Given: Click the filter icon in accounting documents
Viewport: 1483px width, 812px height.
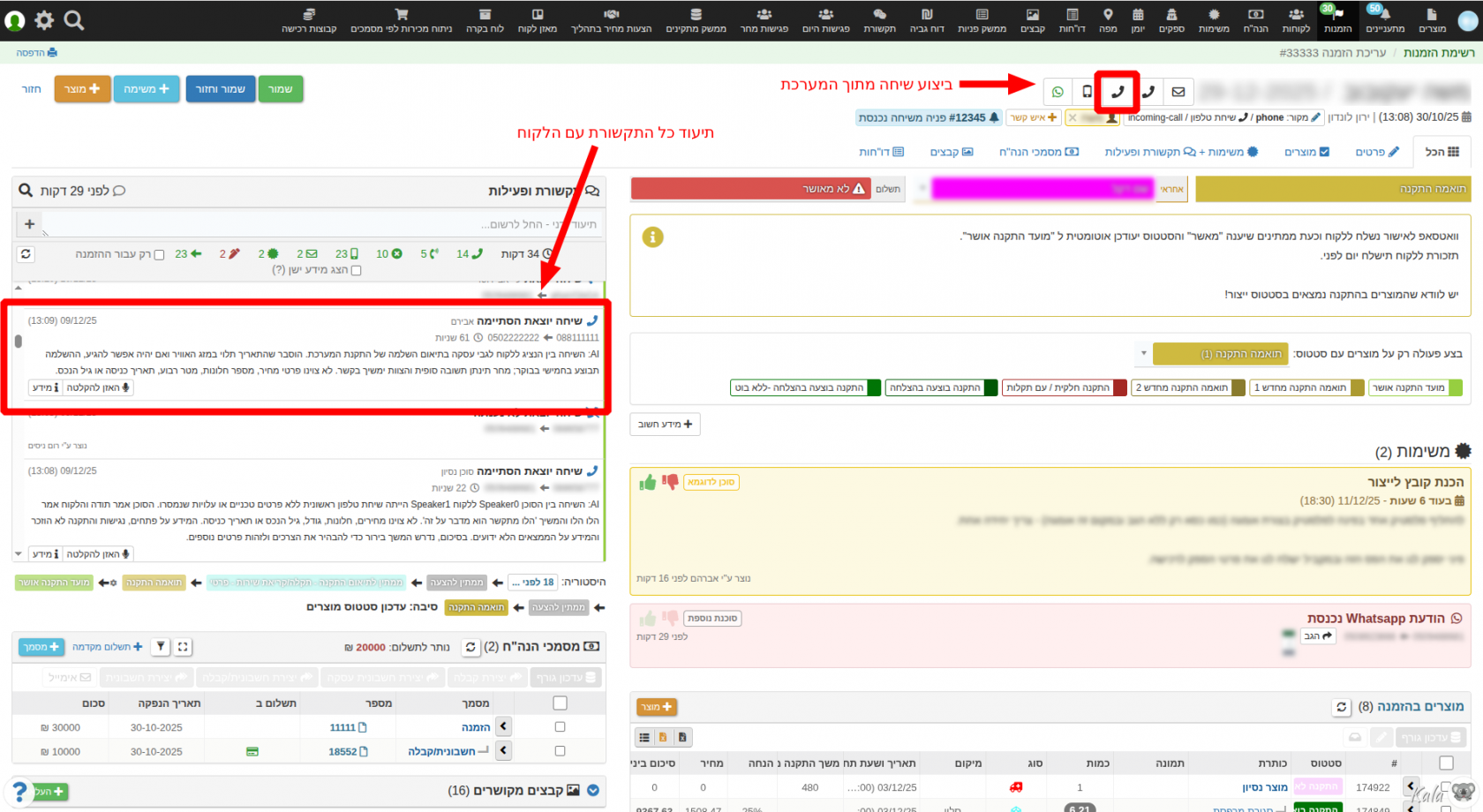Looking at the screenshot, I should (161, 647).
